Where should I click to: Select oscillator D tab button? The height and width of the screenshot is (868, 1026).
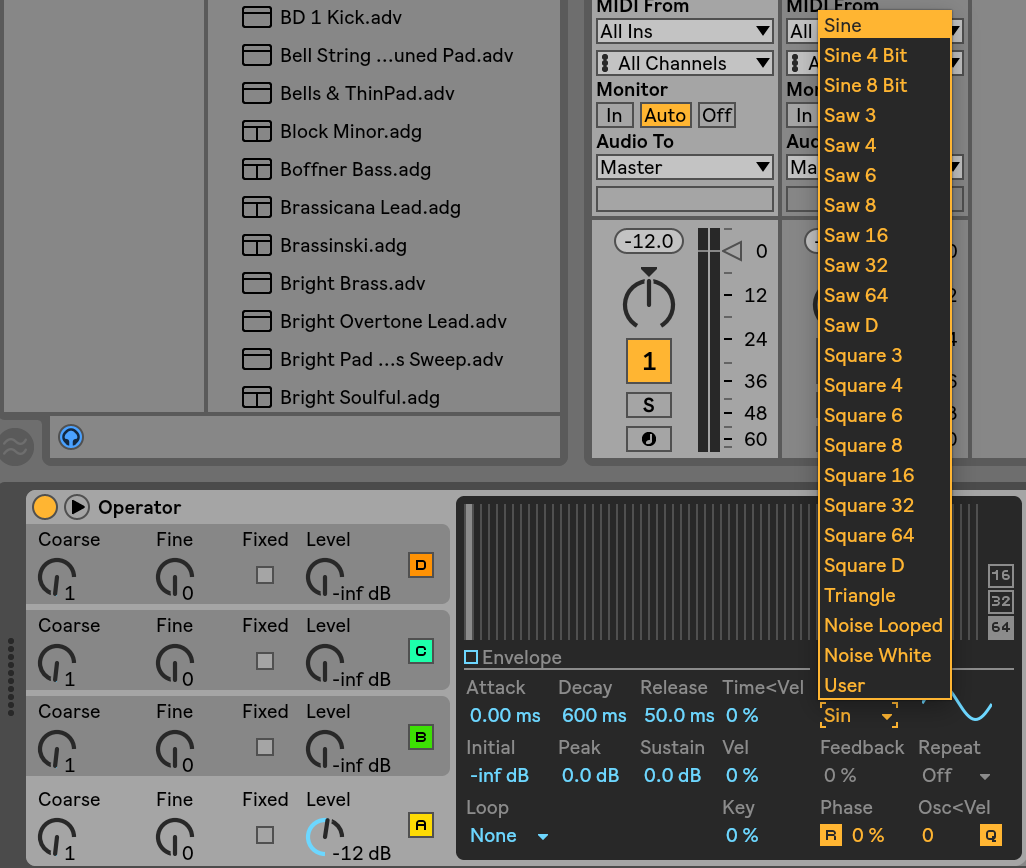(x=421, y=565)
